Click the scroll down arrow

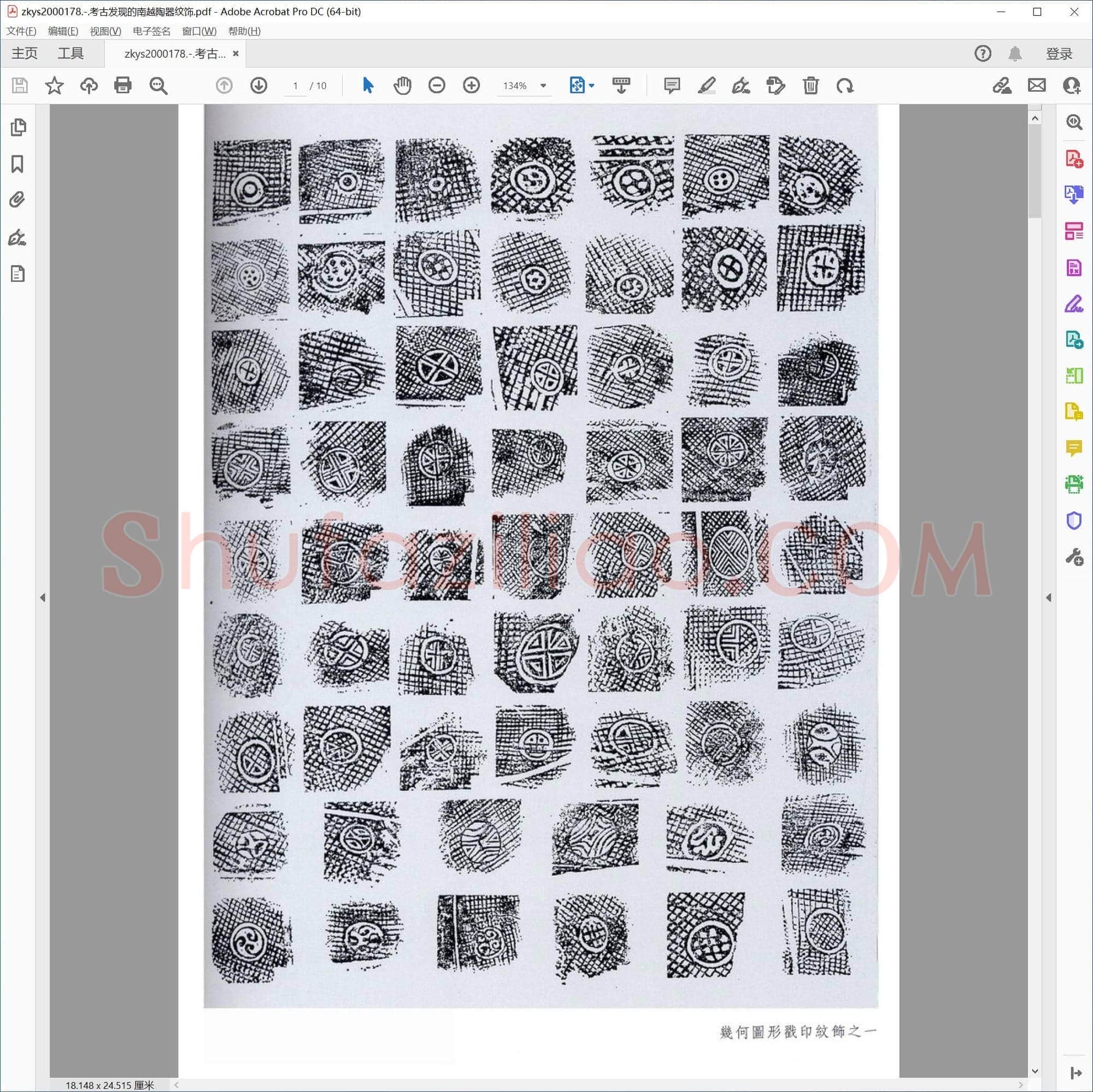[1035, 1071]
